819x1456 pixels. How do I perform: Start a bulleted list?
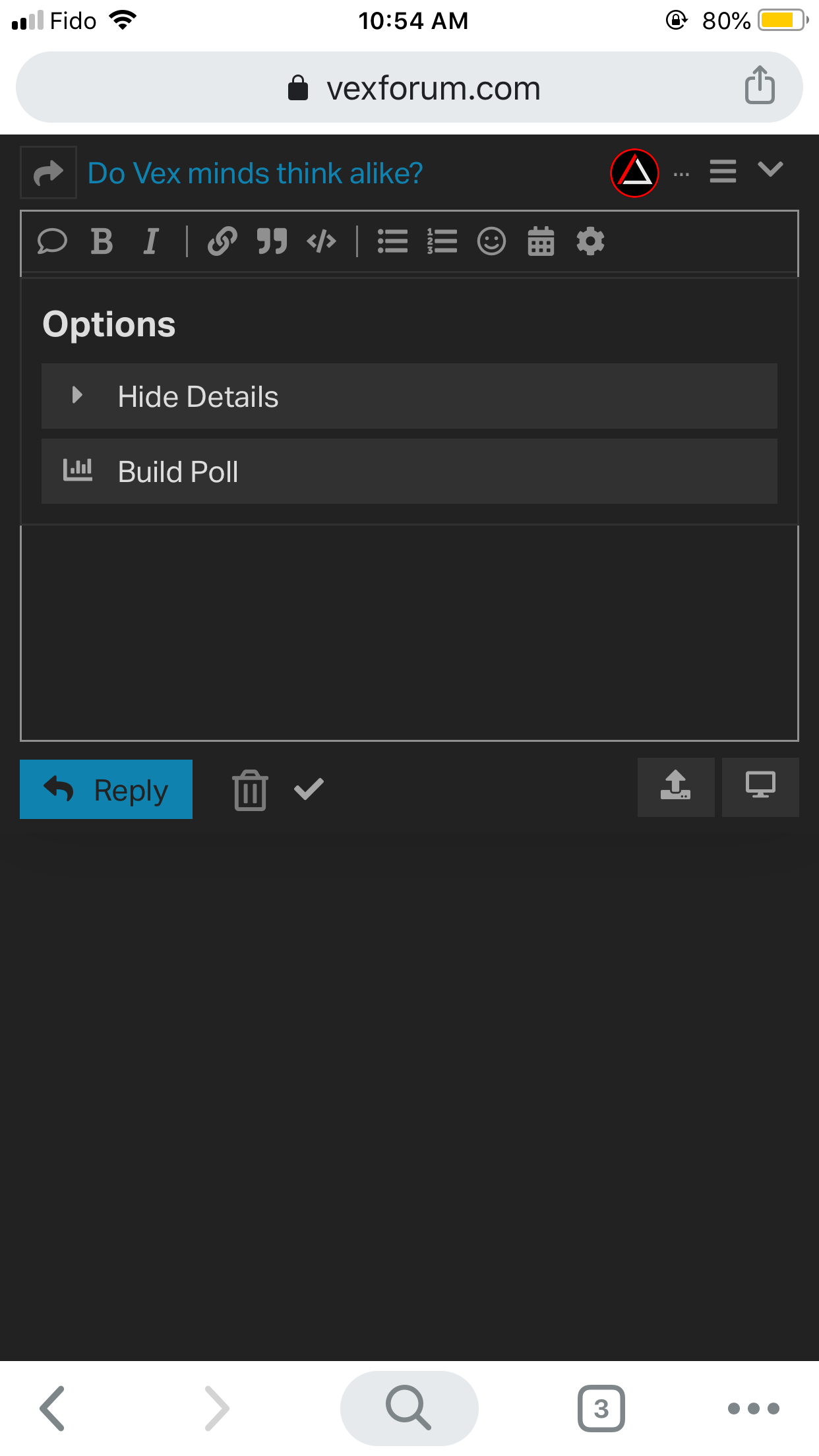(392, 241)
